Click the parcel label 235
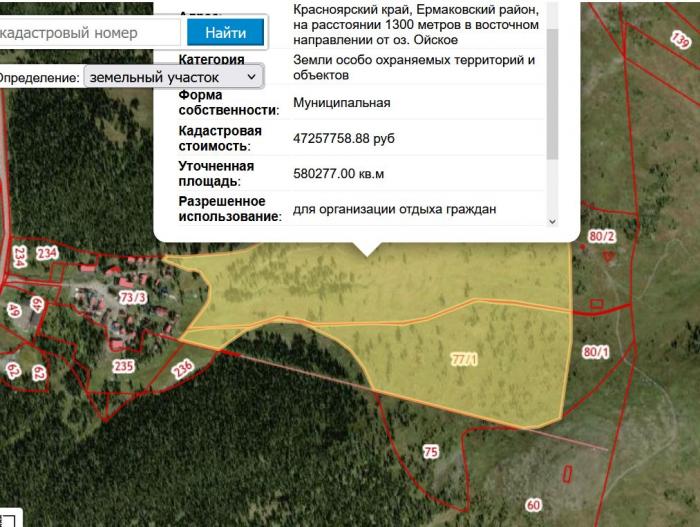Image resolution: width=700 pixels, height=527 pixels. pos(123,366)
